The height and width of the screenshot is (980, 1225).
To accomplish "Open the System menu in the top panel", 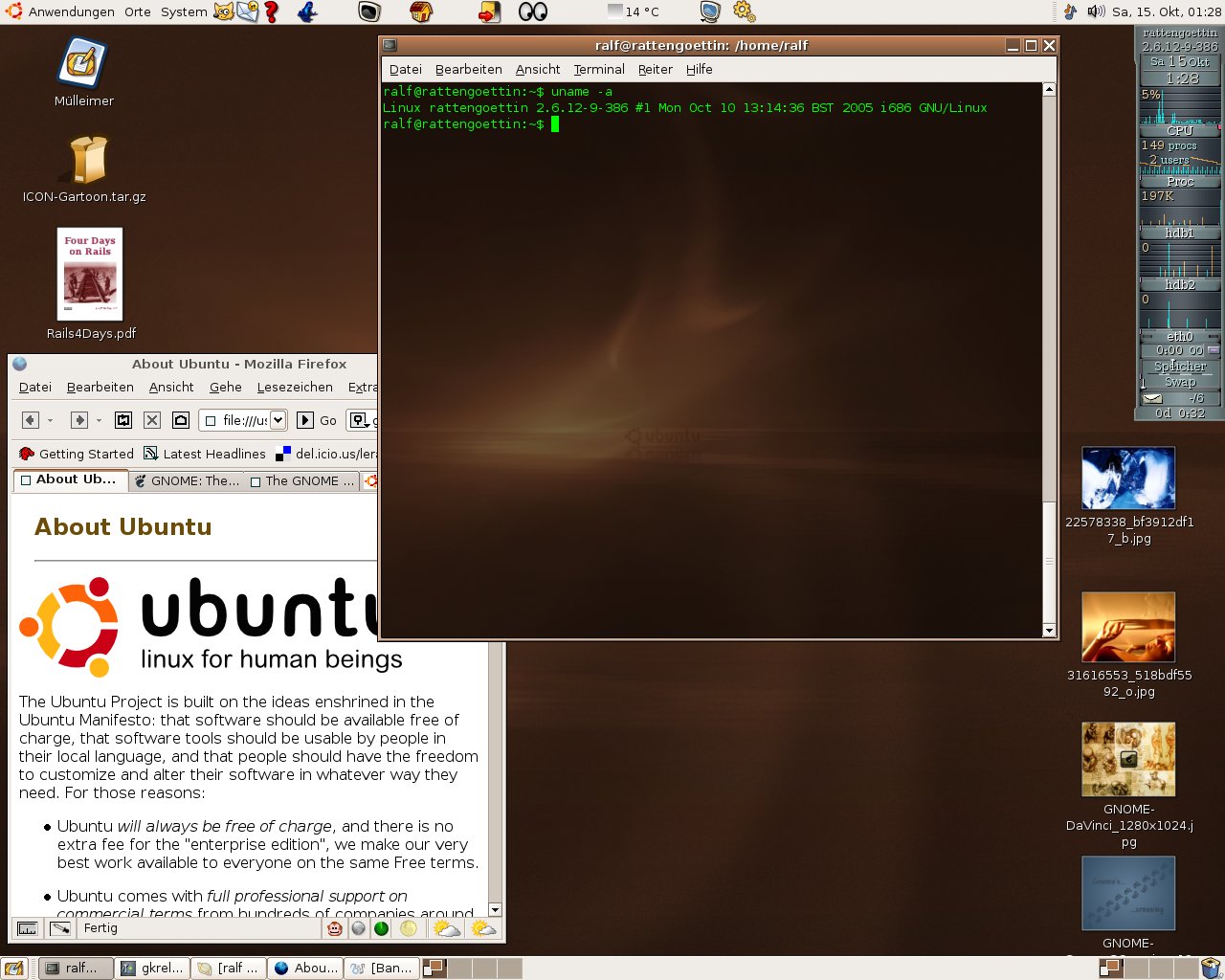I will [x=184, y=11].
